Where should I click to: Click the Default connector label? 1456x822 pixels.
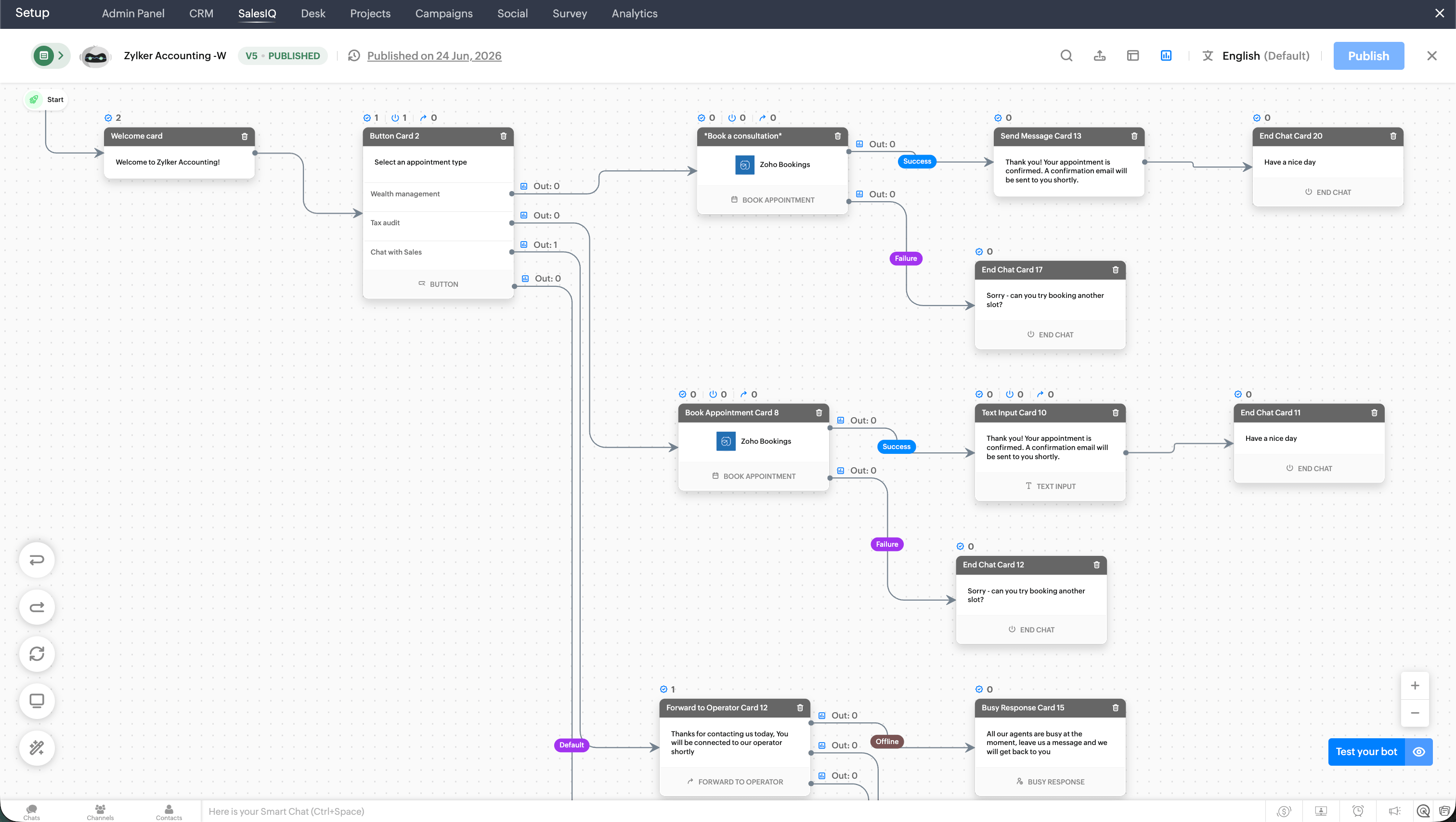click(x=572, y=745)
